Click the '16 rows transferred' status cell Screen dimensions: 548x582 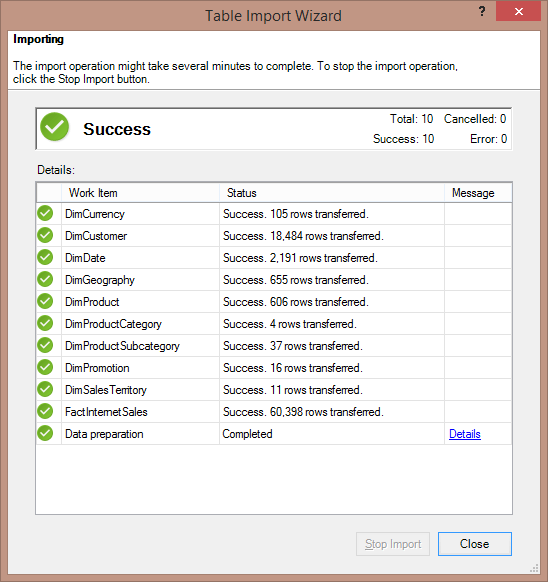[332, 367]
